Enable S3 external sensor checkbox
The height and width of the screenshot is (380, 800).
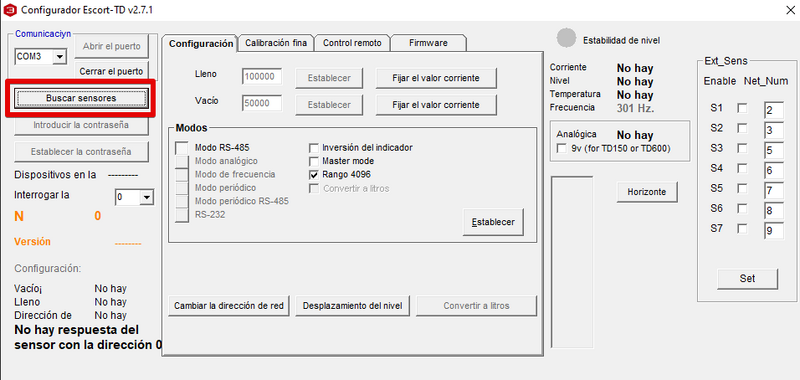[743, 148]
